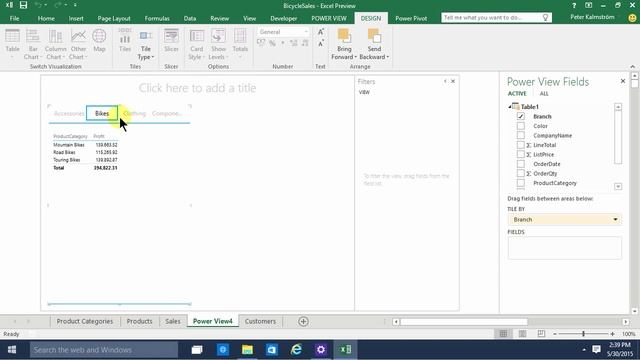The width and height of the screenshot is (640, 360).
Task: Collapse the ribbon with the chevron
Action: coord(633,67)
